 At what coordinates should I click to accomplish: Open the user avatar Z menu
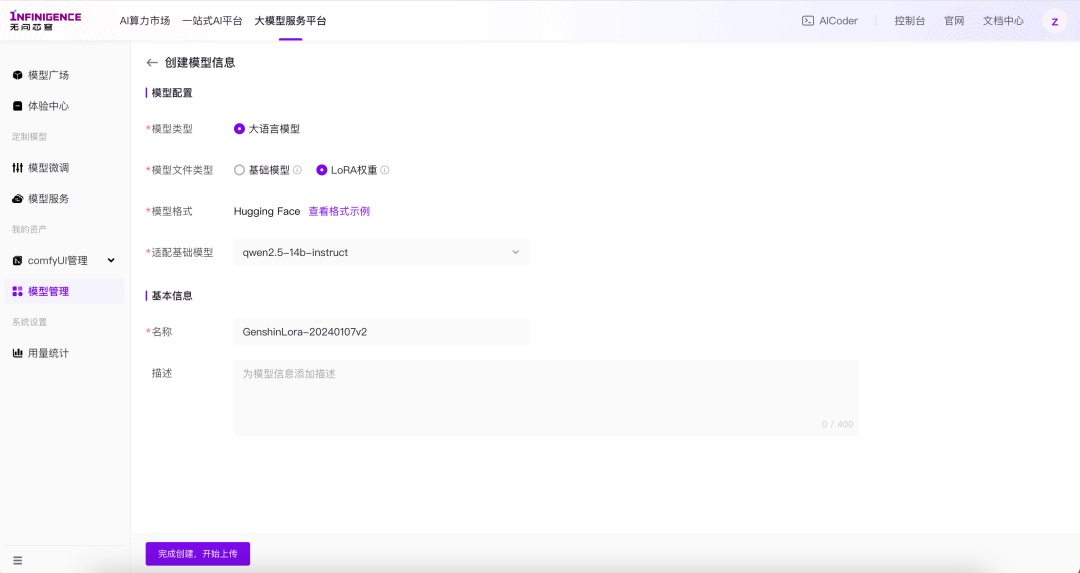point(1055,21)
